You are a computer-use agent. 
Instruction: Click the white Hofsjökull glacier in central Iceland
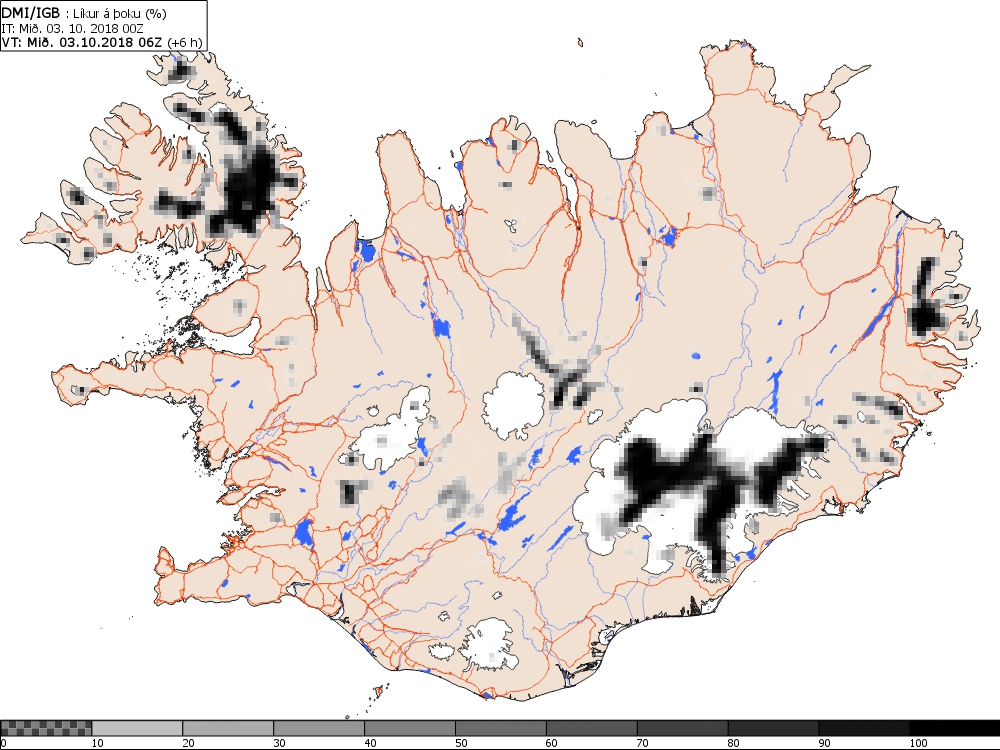514,405
